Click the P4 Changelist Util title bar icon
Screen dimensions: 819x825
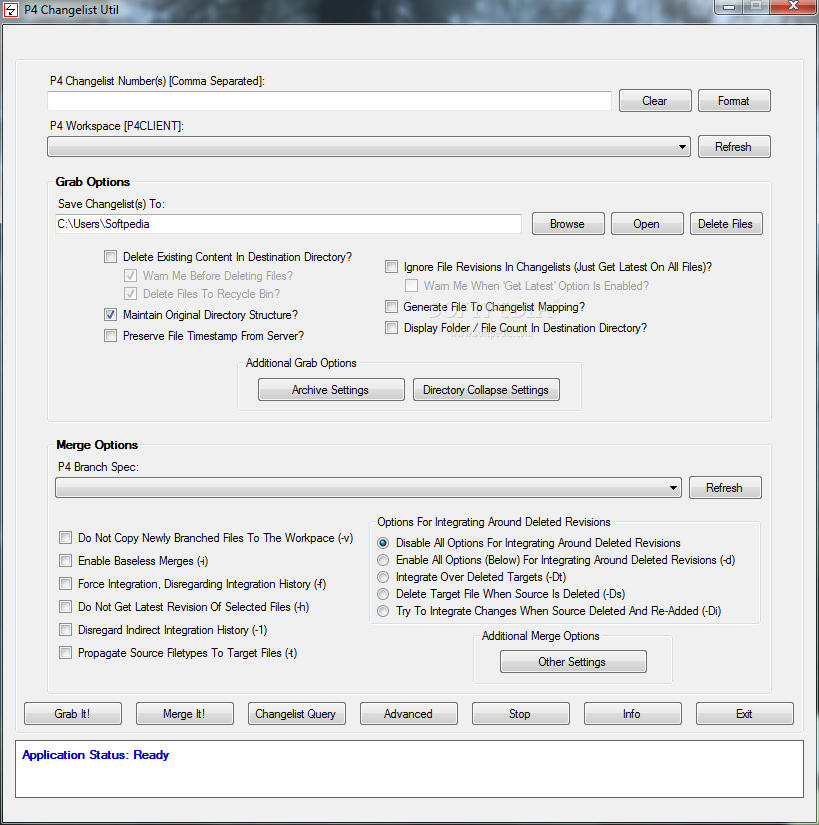(x=11, y=10)
